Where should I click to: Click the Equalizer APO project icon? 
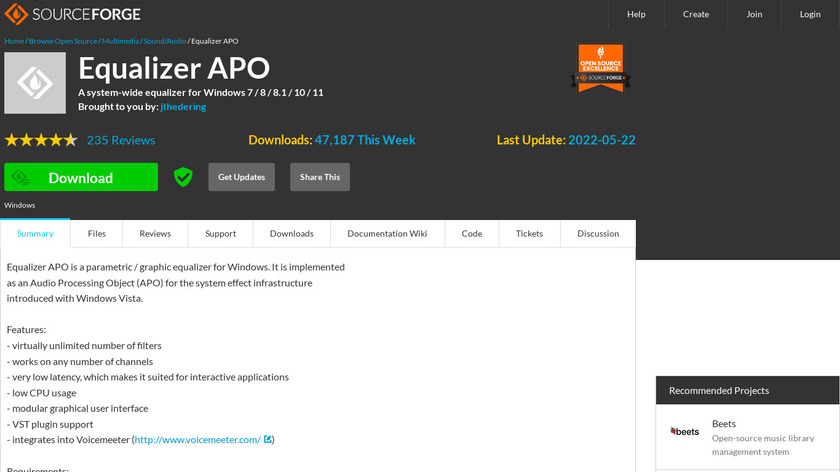tap(35, 83)
